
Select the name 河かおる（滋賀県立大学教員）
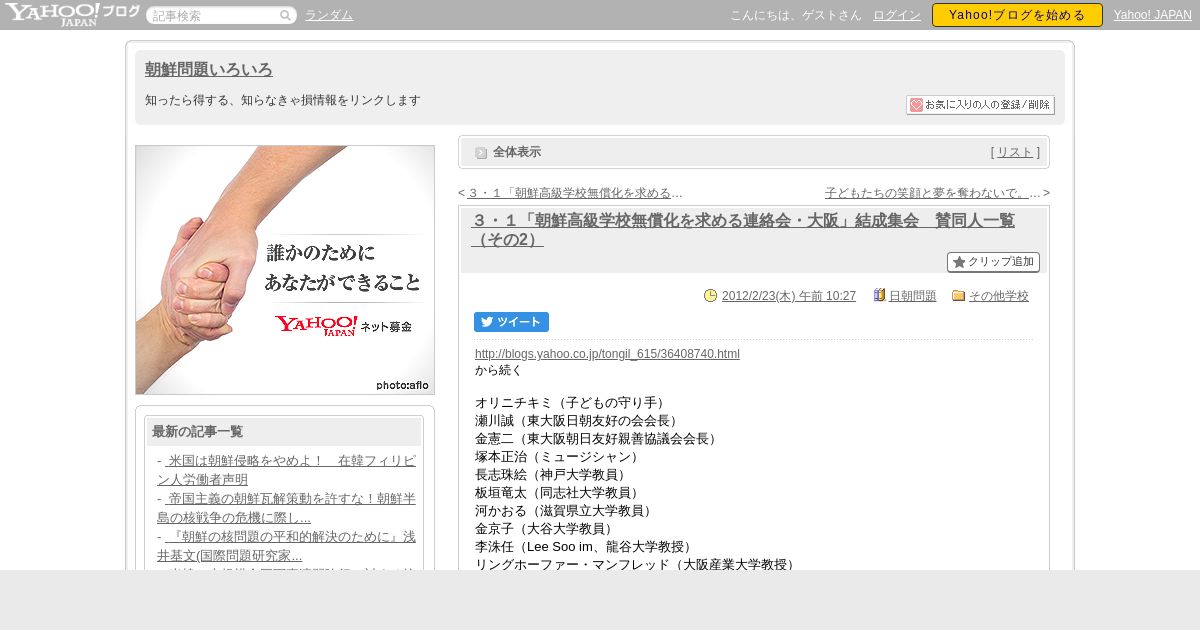point(565,511)
